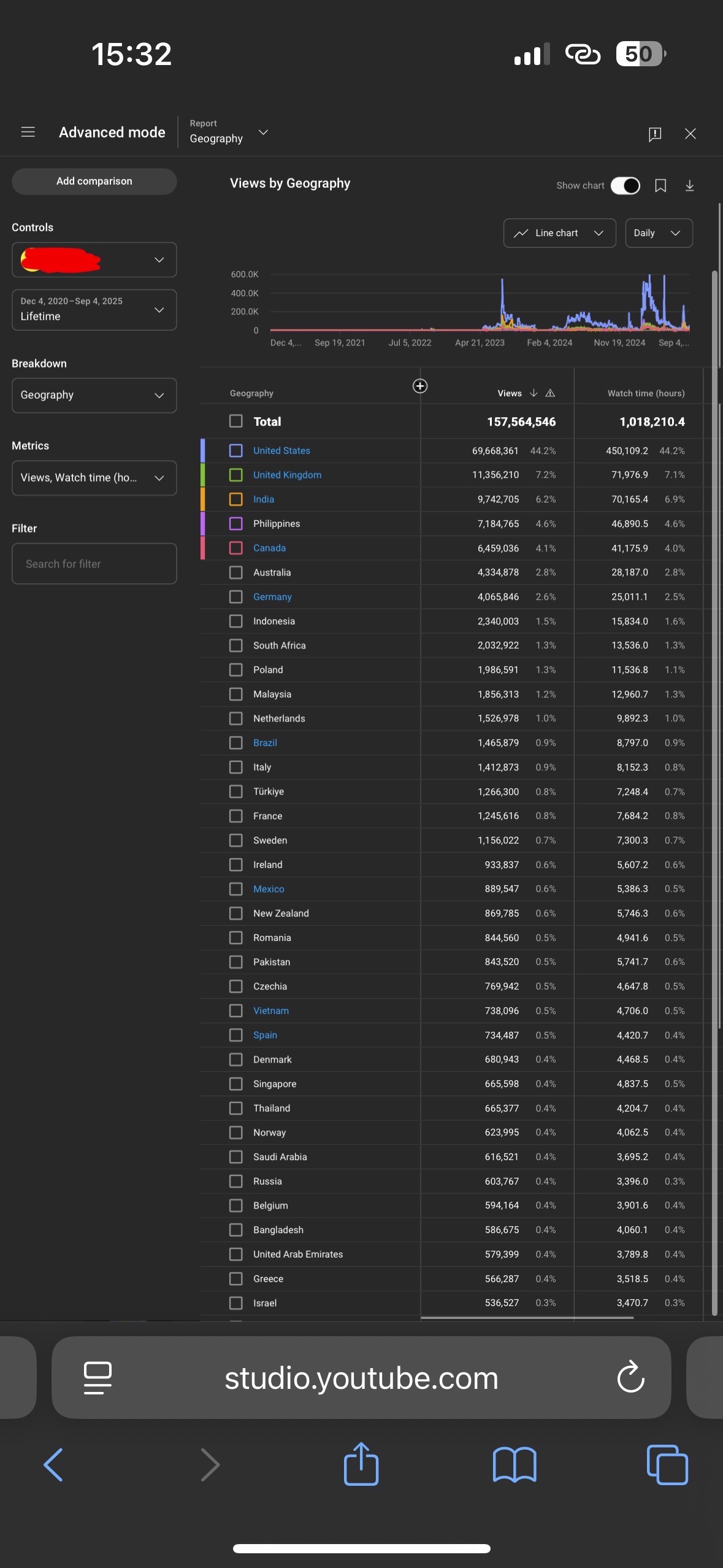The height and width of the screenshot is (1568, 723).
Task: Click the bookmark save report icon
Action: pyautogui.click(x=660, y=186)
